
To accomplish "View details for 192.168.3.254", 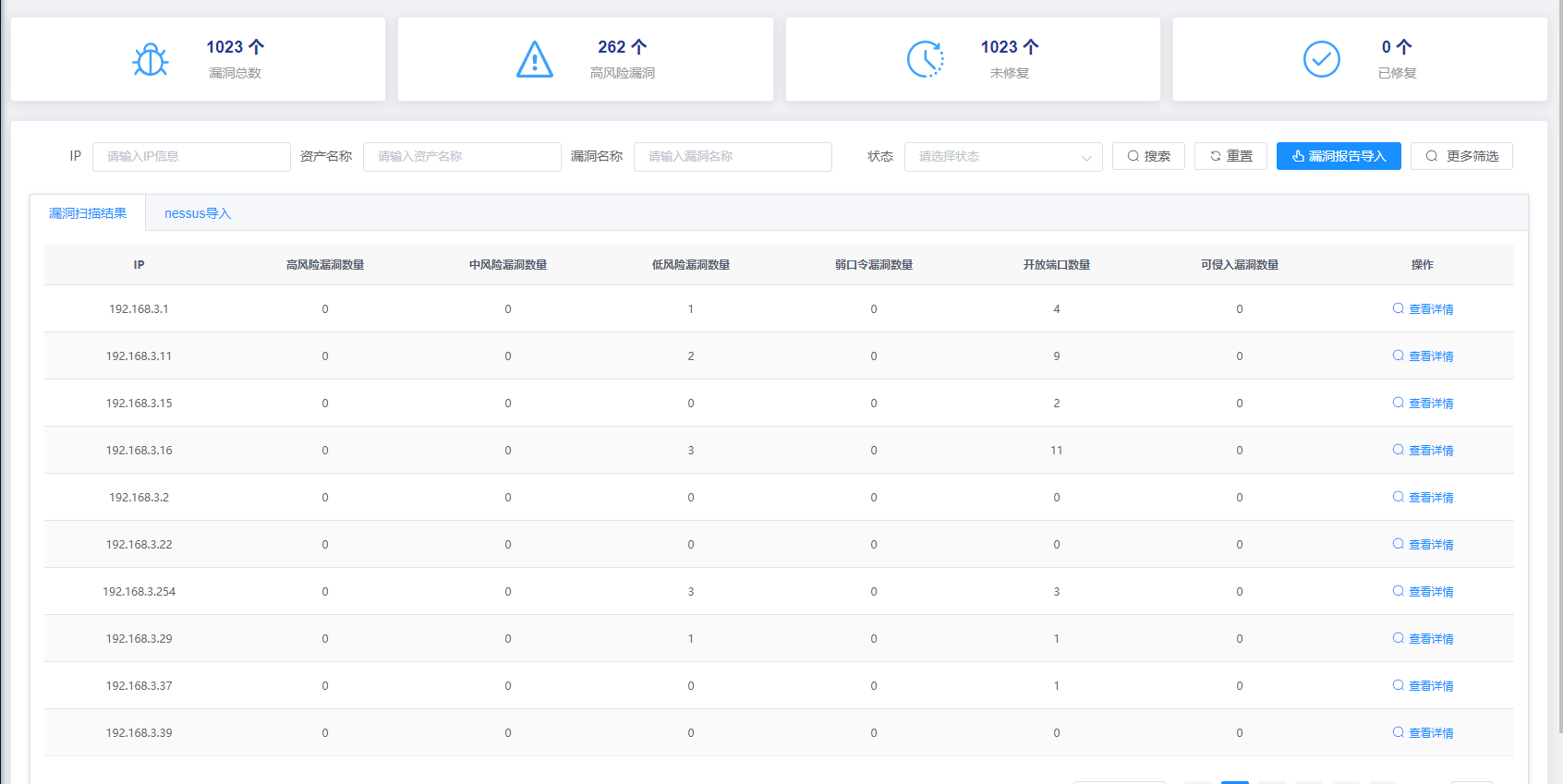I will (1423, 592).
